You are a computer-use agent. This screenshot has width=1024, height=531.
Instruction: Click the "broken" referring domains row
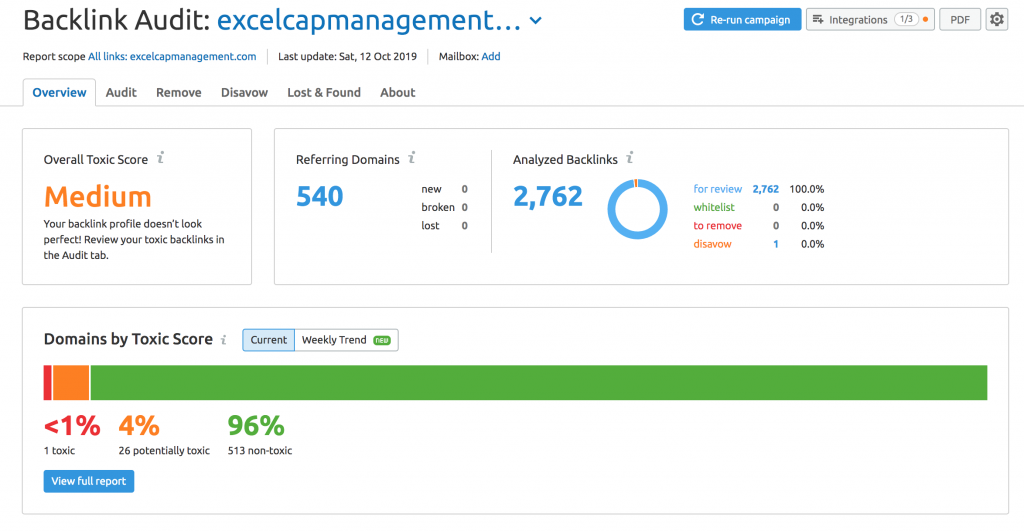click(x=444, y=207)
